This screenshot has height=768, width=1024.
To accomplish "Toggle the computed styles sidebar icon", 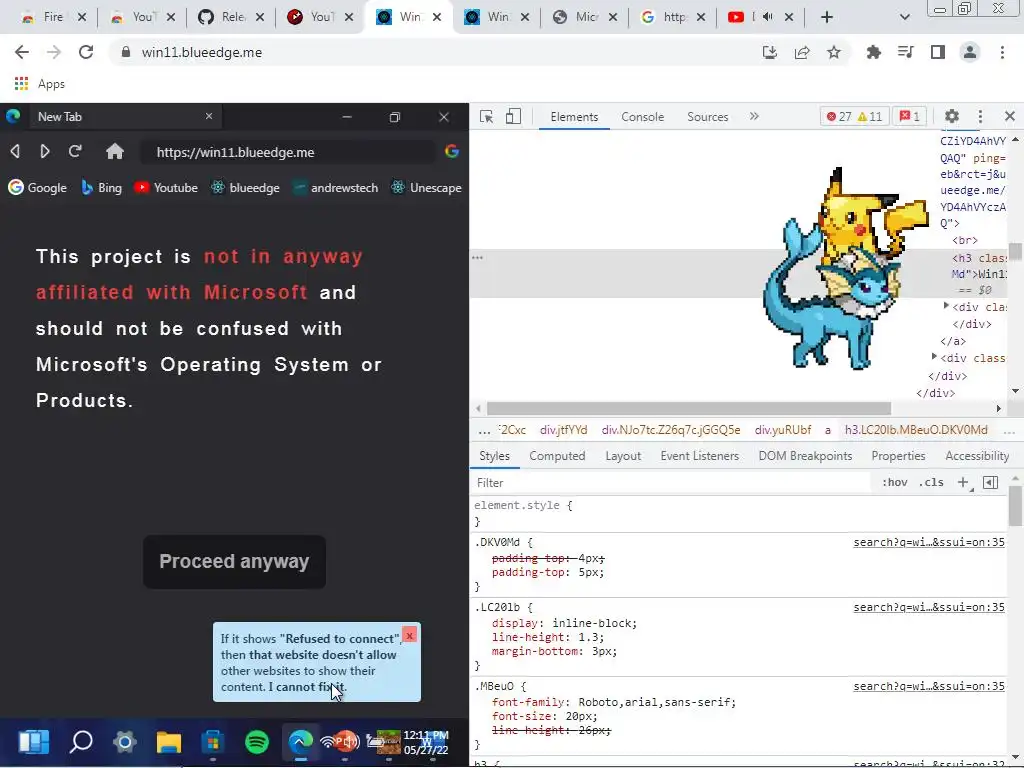I will 991,483.
